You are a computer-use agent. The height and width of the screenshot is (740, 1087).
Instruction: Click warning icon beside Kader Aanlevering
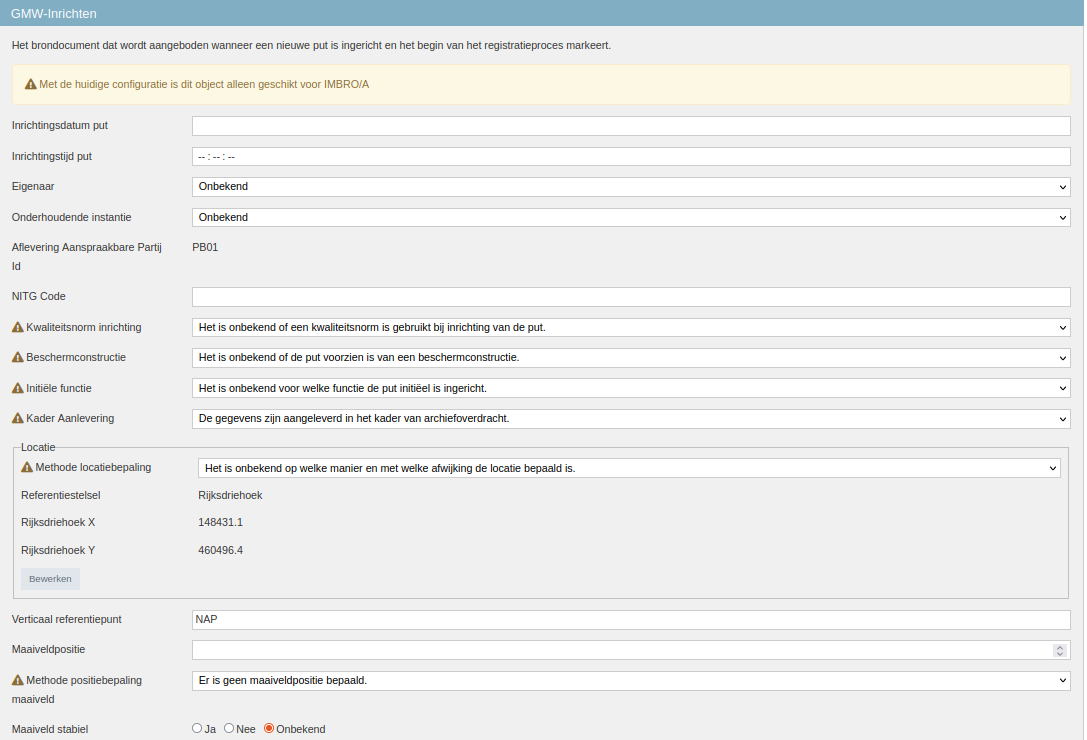(17, 418)
